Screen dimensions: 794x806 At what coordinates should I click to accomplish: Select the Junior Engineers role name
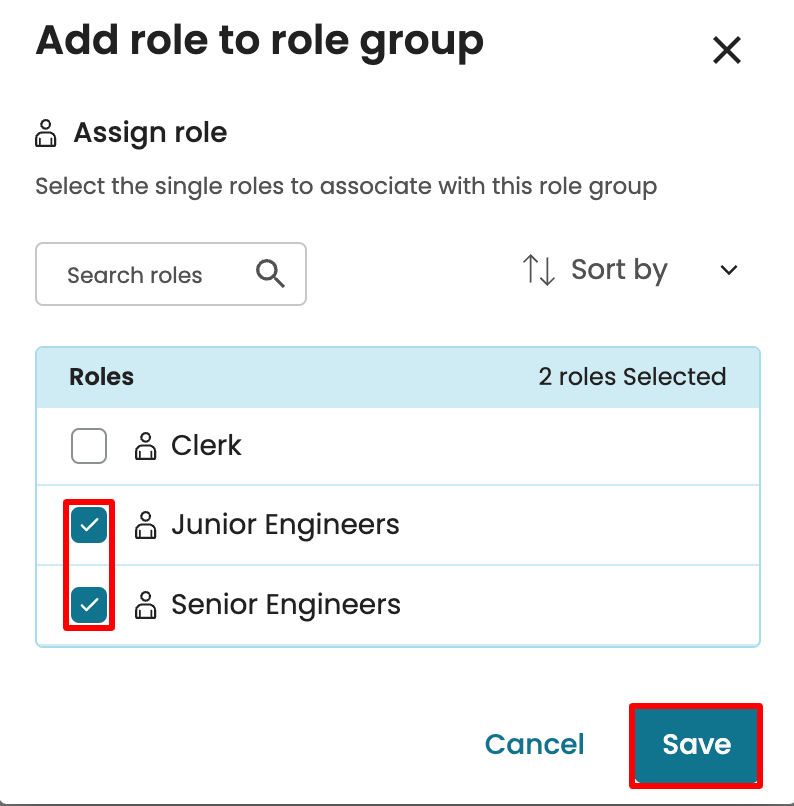click(x=285, y=525)
